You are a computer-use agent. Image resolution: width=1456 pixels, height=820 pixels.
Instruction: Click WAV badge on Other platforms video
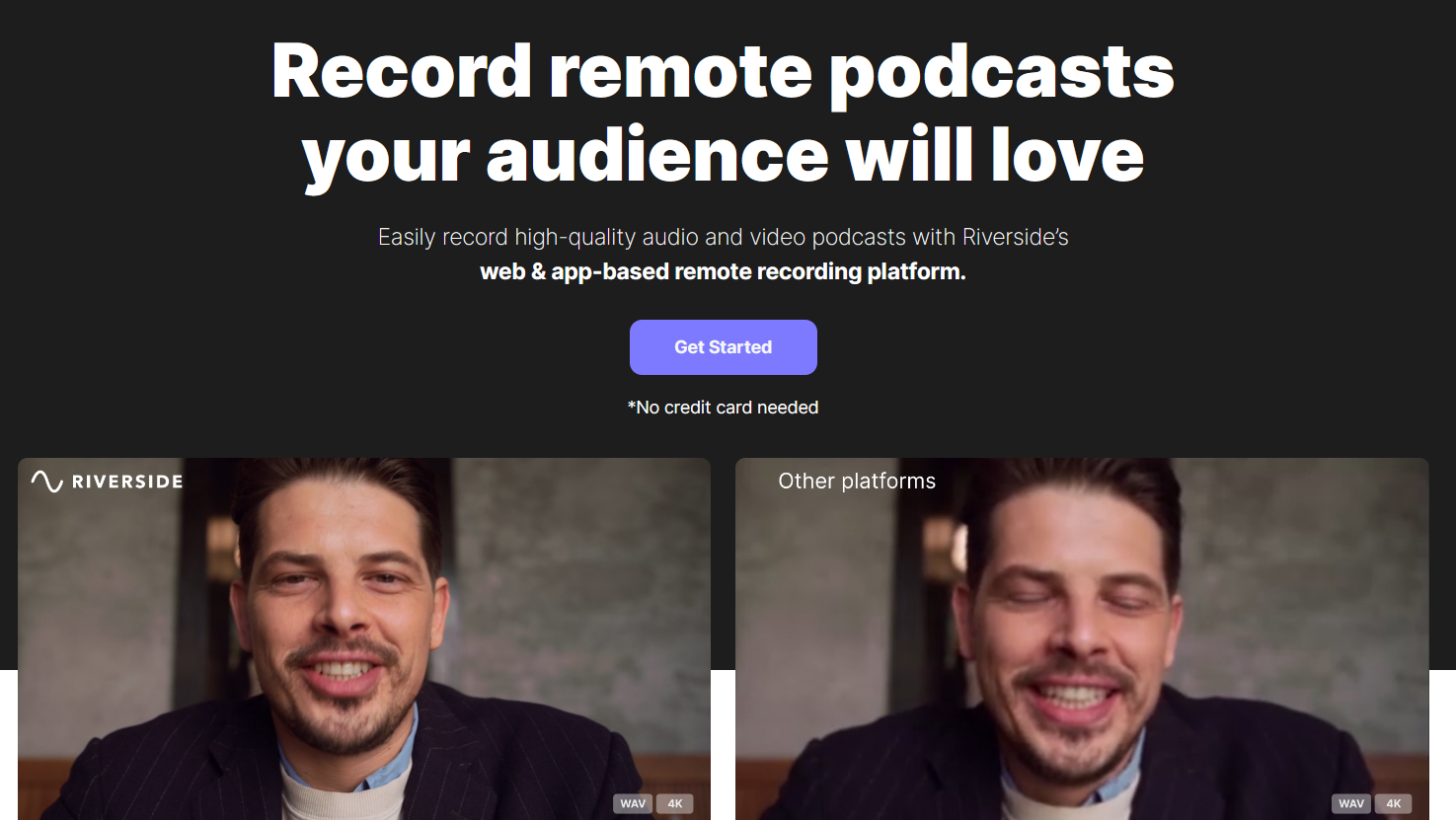1351,803
